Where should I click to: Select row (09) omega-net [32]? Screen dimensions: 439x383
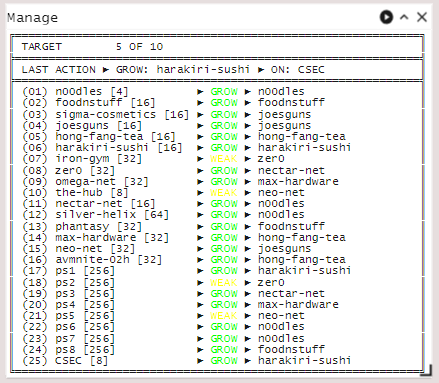[x=187, y=181]
